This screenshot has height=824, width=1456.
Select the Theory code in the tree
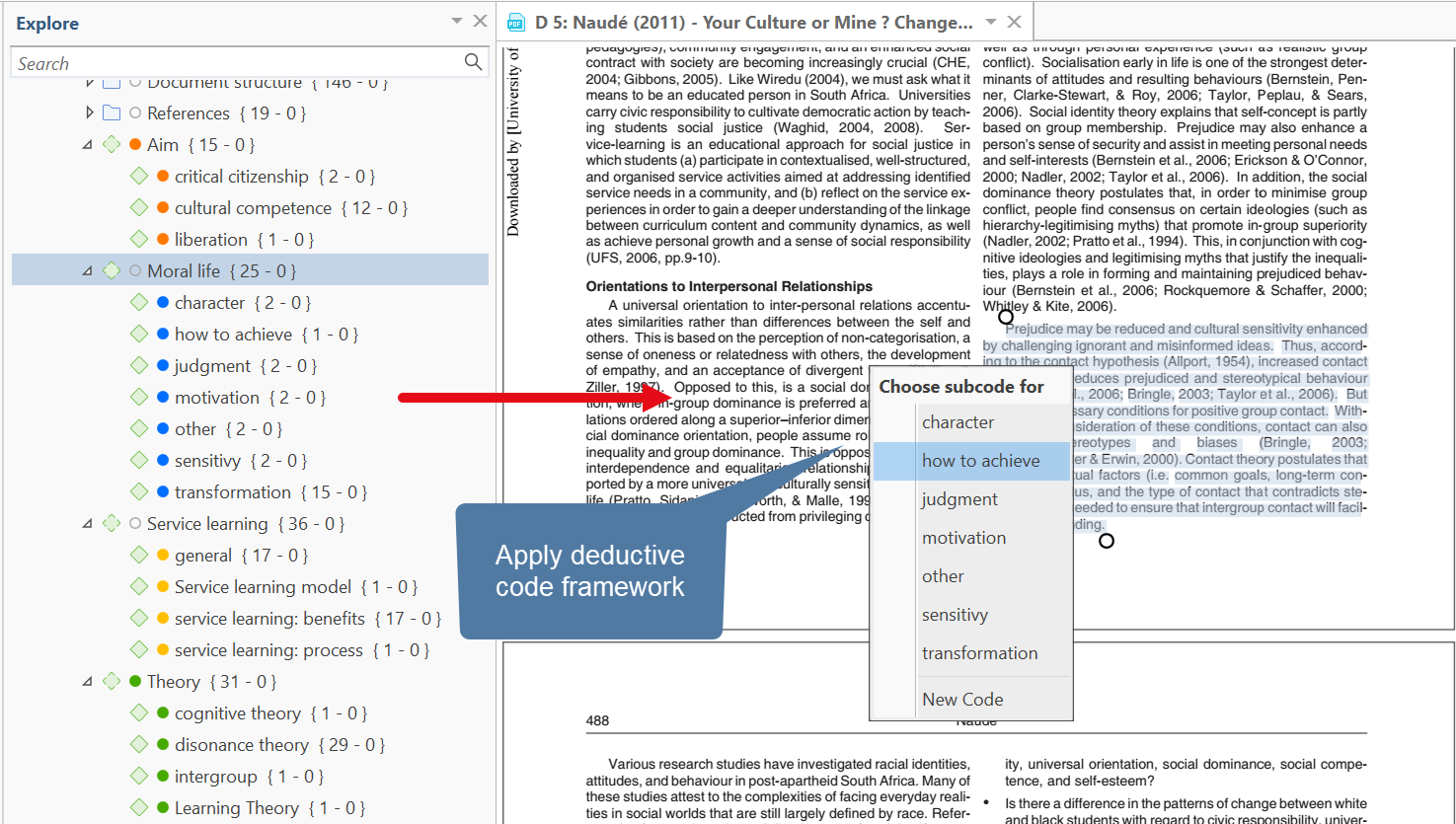173,682
